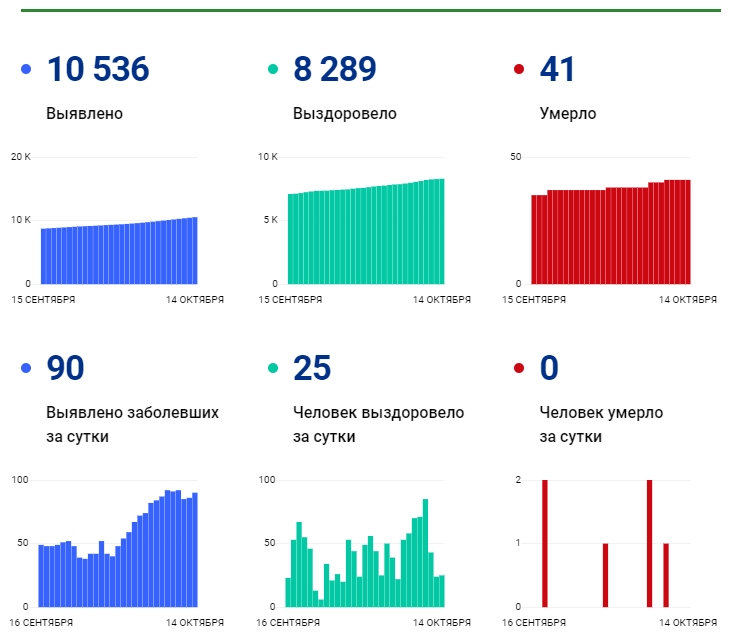Viewport: 738px width, 640px height.
Task: Click 100 axis label on daily recovered chart
Action: (267, 480)
